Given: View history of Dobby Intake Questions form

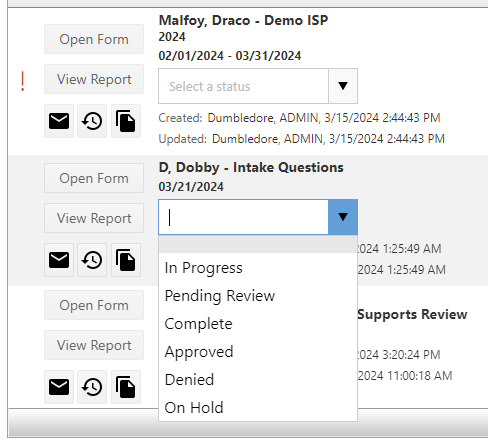Looking at the screenshot, I should [92, 260].
